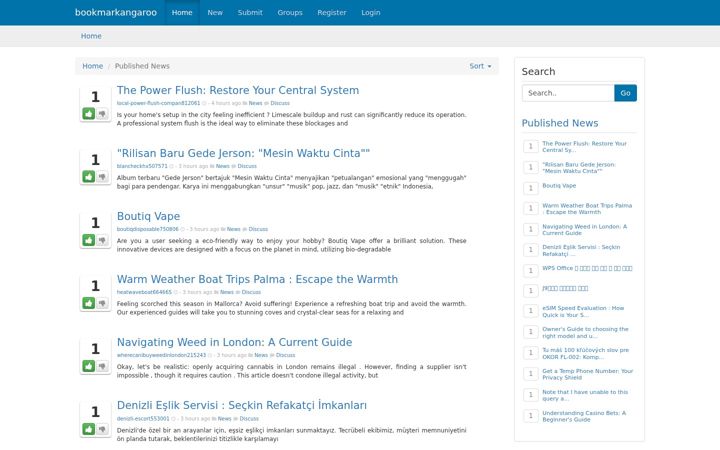Open sidebar link 'The Power Flush: Restore Your Central Sy...'

(584, 146)
